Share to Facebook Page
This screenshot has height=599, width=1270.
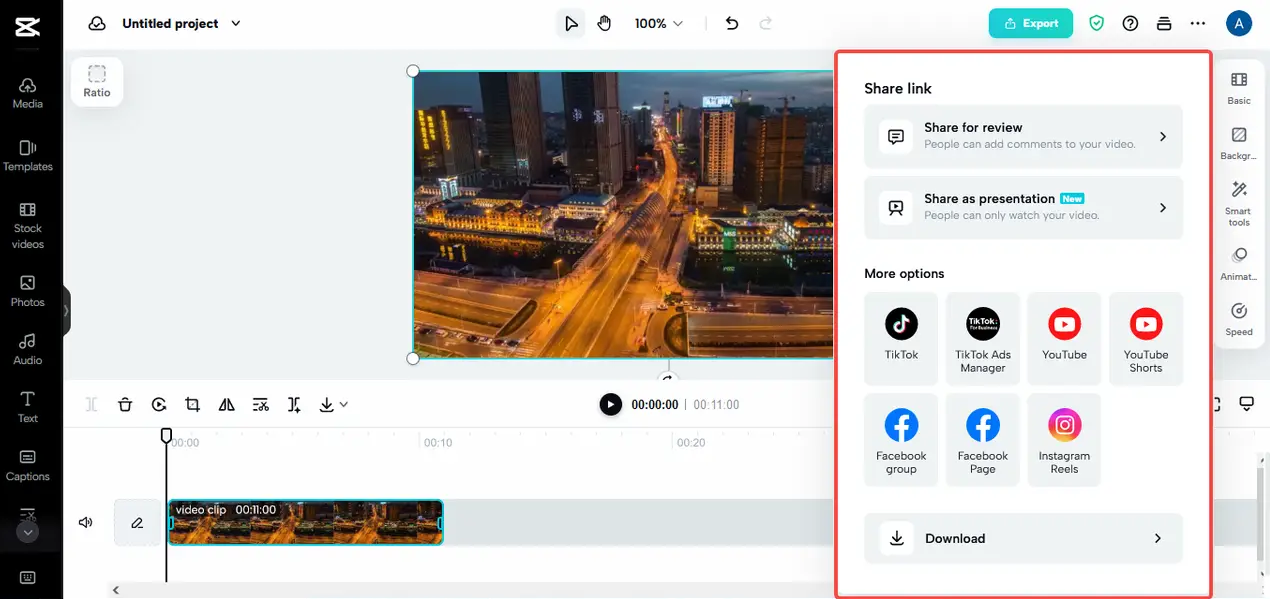coord(983,440)
